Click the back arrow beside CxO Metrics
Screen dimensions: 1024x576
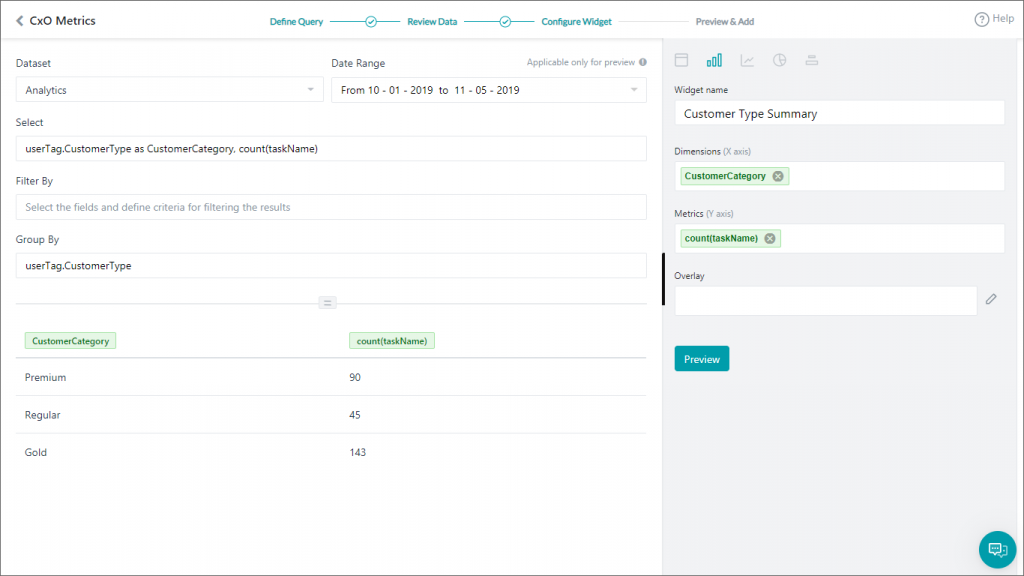[x=18, y=20]
